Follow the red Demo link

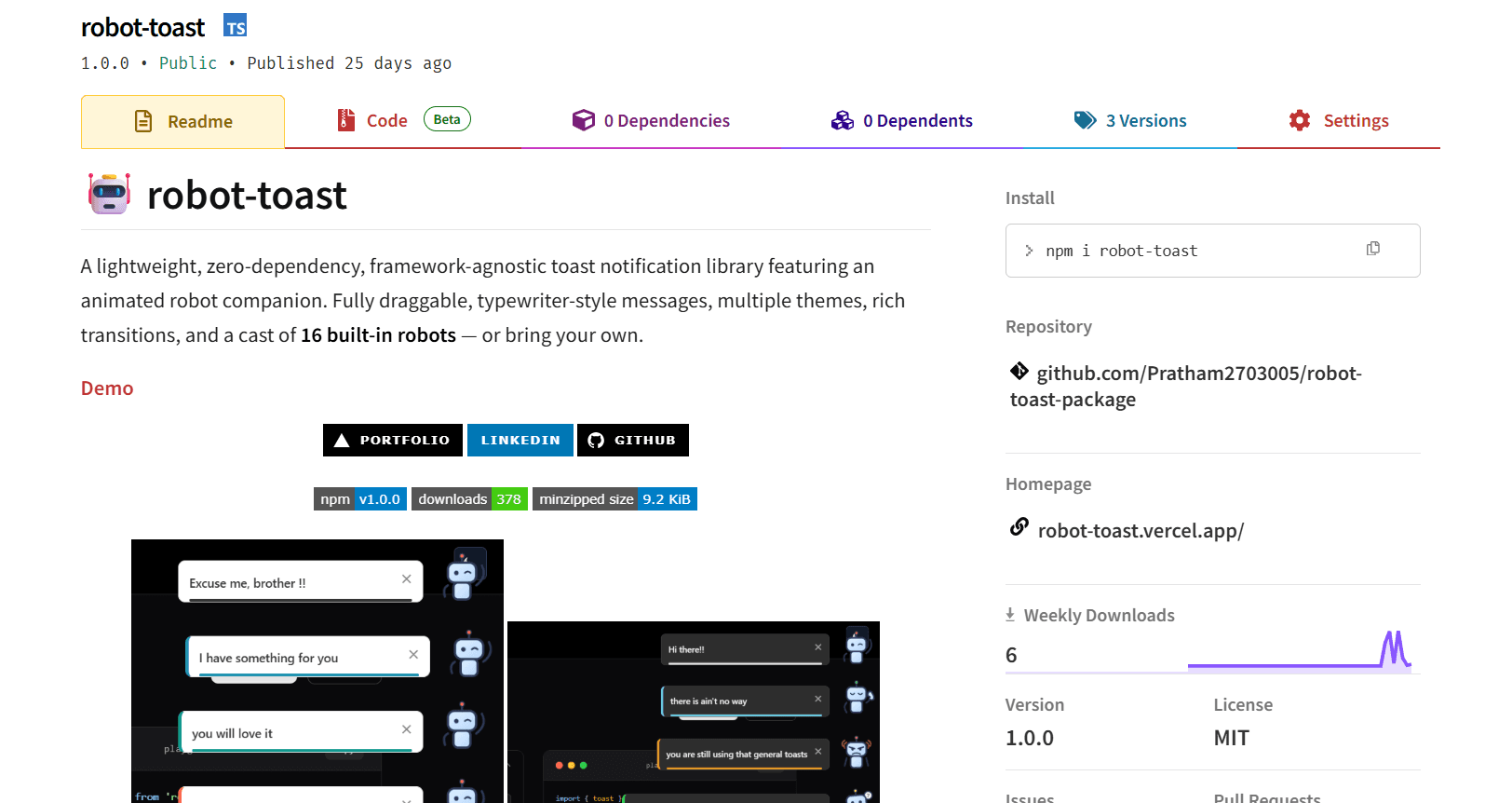coord(107,388)
